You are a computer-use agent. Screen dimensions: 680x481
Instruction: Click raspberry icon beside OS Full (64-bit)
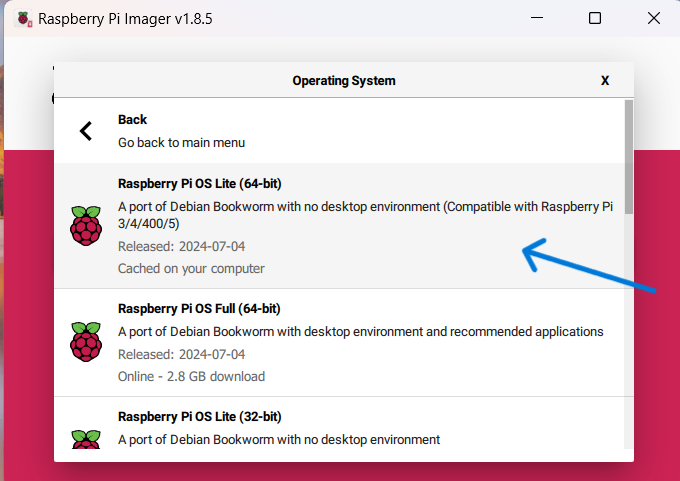pyautogui.click(x=86, y=342)
